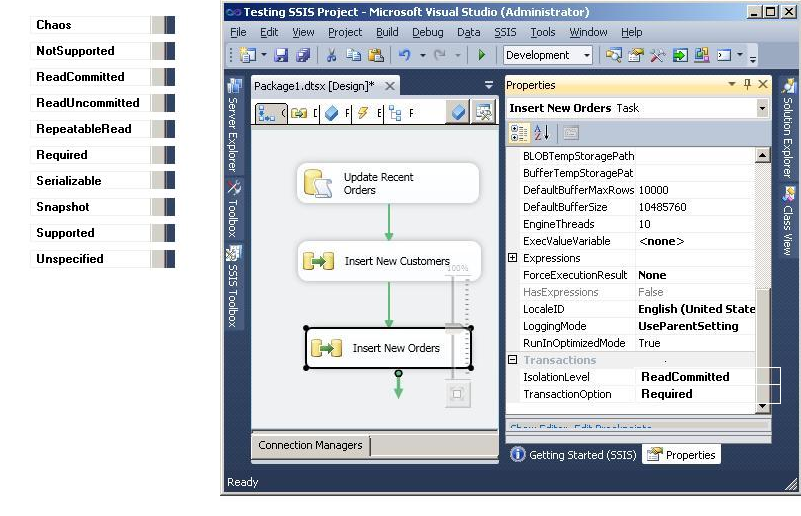Image resolution: width=801 pixels, height=516 pixels.
Task: Switch to the Control Flow designer tab
Action: click(x=271, y=113)
